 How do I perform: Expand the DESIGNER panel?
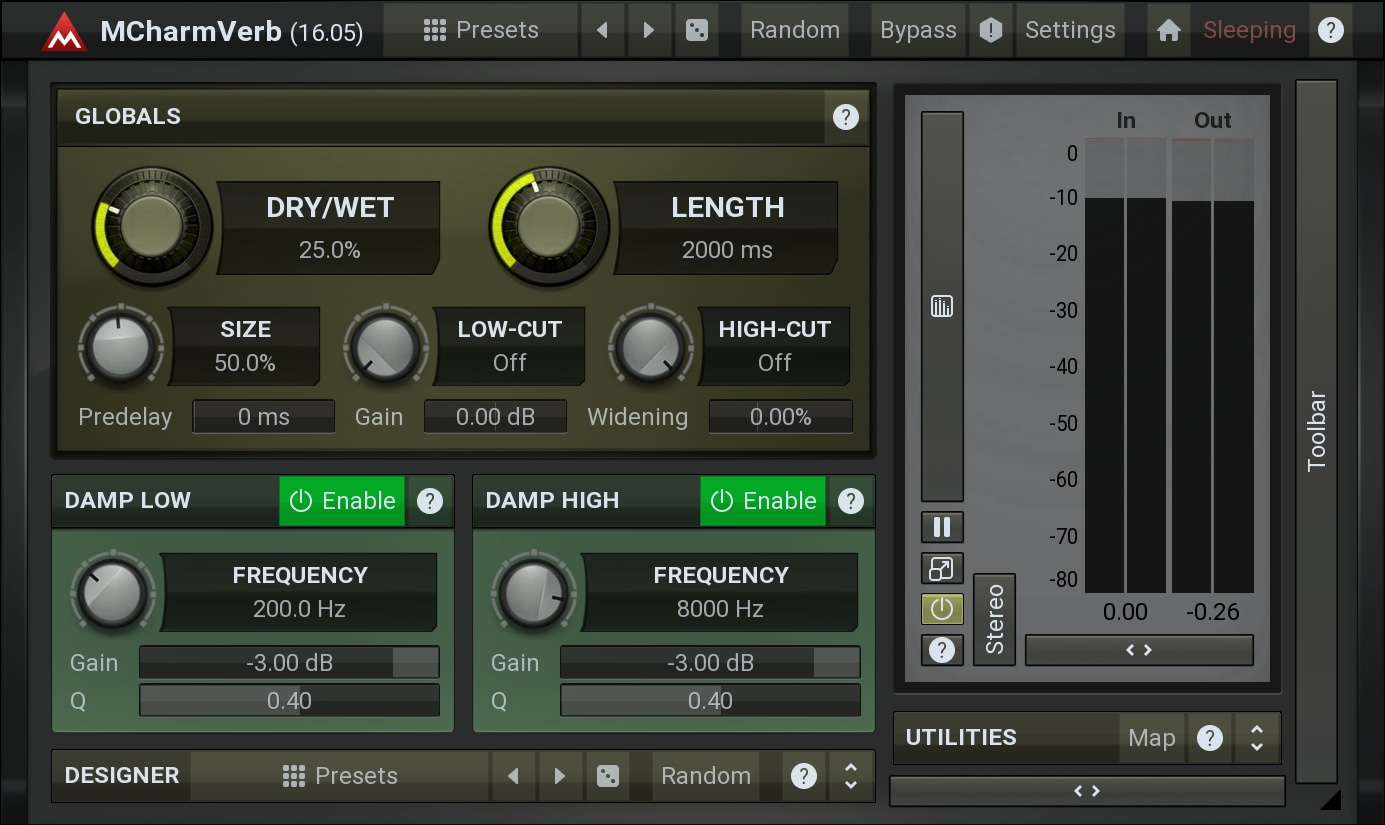tap(851, 776)
